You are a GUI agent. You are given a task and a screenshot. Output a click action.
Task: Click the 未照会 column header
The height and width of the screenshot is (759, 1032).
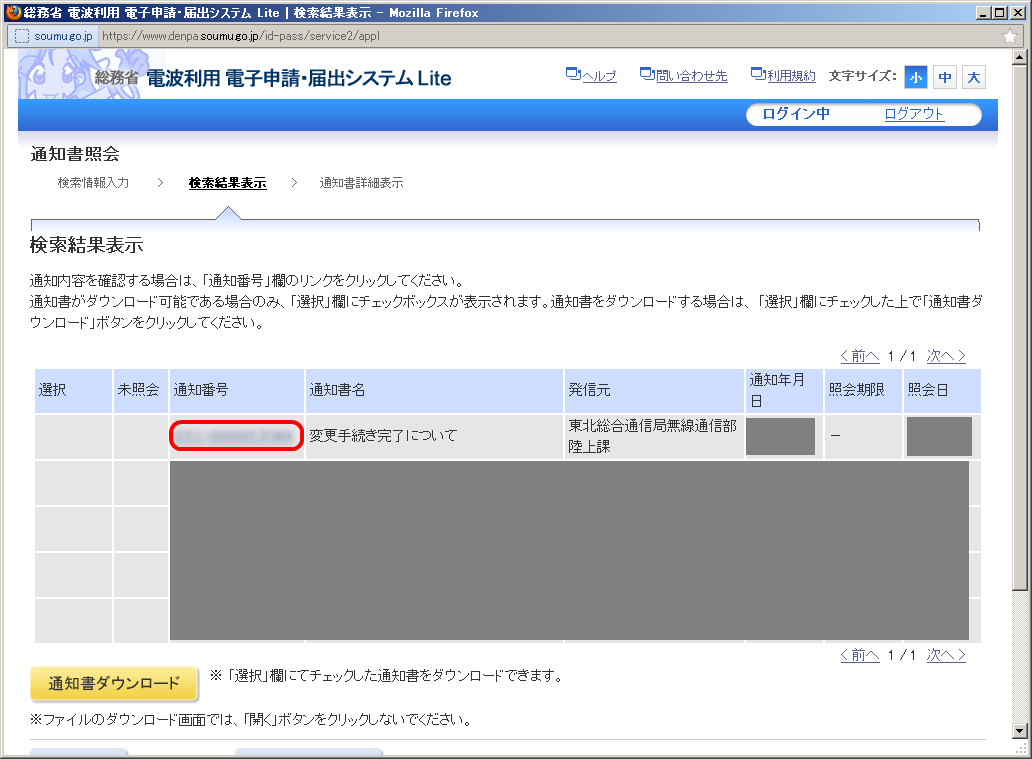(x=141, y=390)
